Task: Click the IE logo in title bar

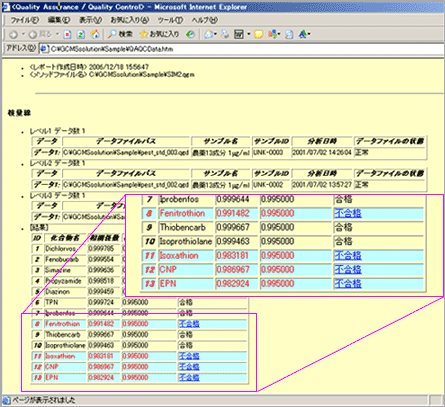Action: click(6, 7)
